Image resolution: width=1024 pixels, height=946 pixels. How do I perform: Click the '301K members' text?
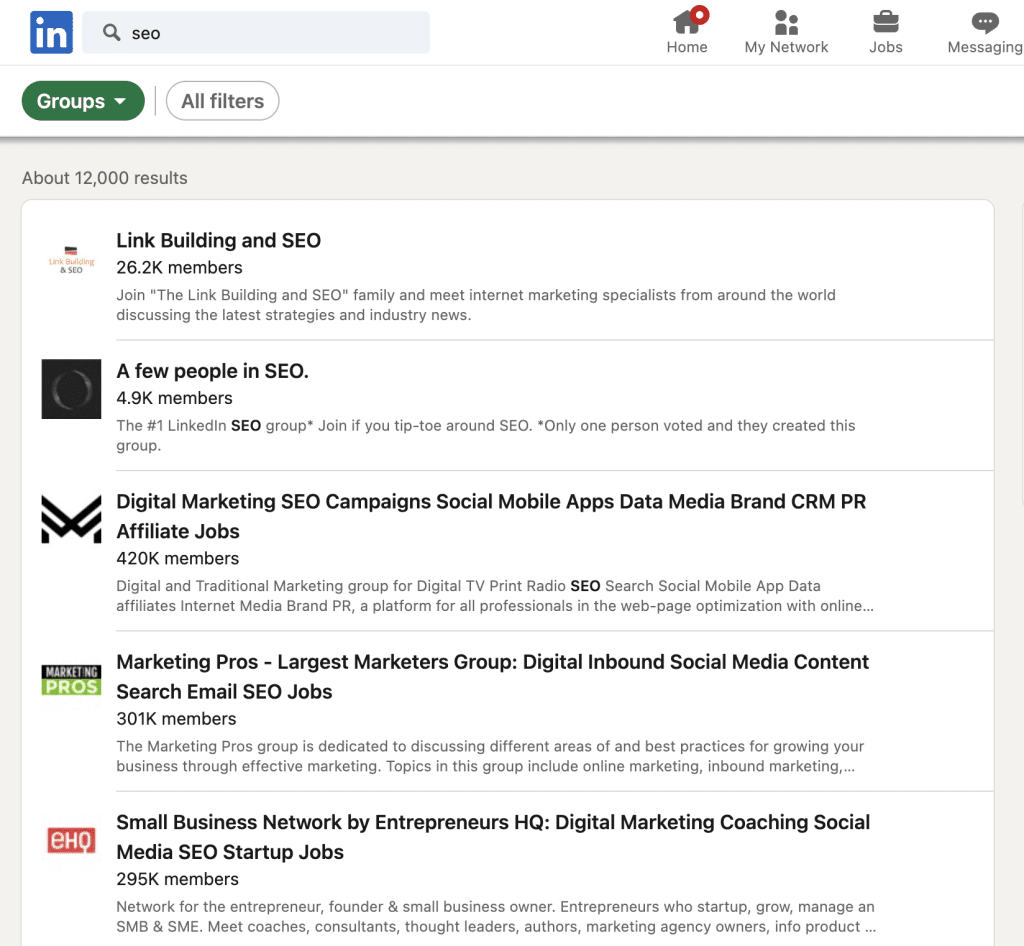pyautogui.click(x=176, y=719)
